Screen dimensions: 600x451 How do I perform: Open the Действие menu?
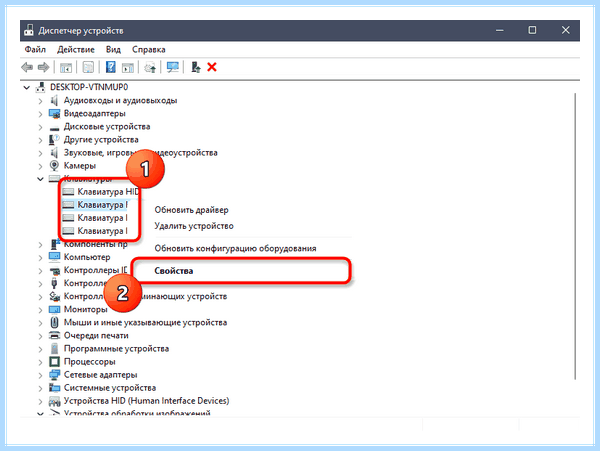pos(76,49)
